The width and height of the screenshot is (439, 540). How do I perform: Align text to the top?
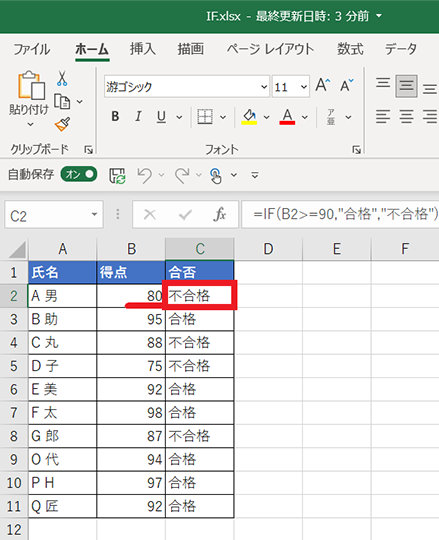[383, 83]
